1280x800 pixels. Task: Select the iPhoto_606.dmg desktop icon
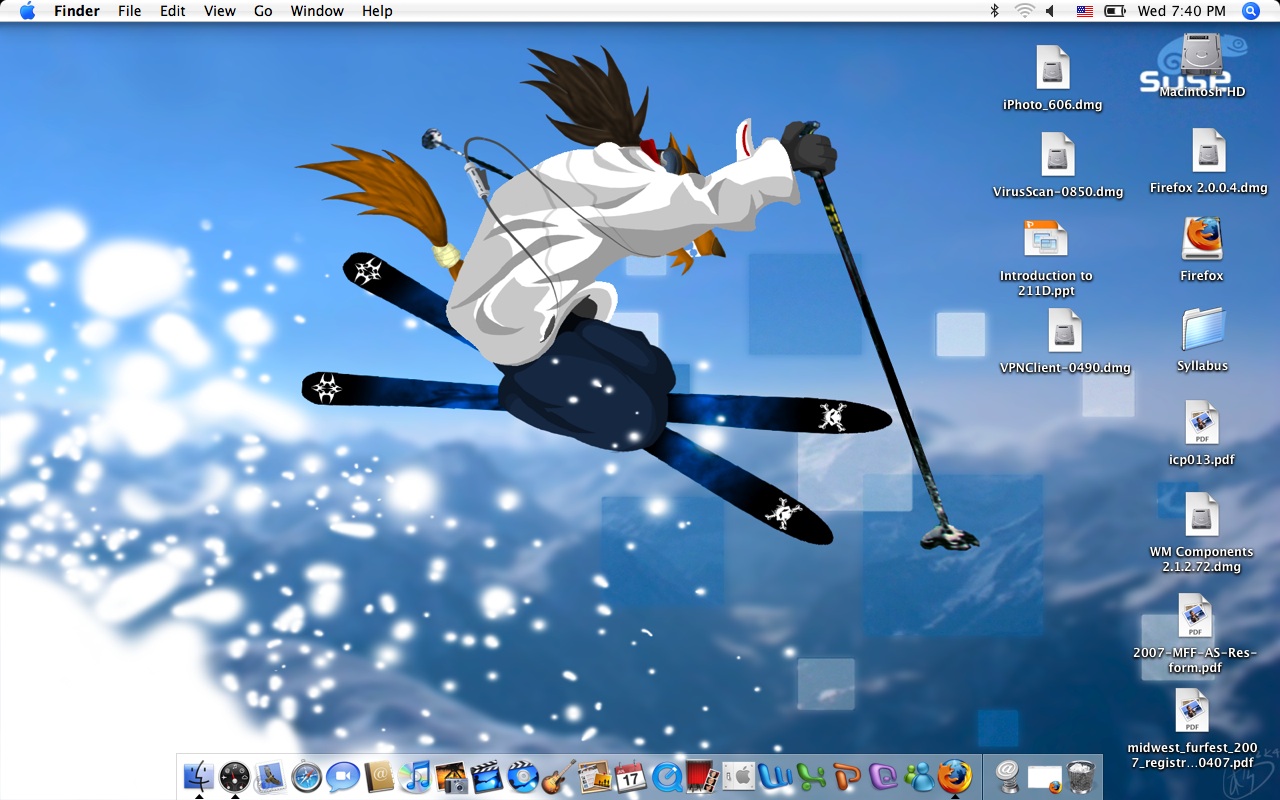coord(1053,68)
